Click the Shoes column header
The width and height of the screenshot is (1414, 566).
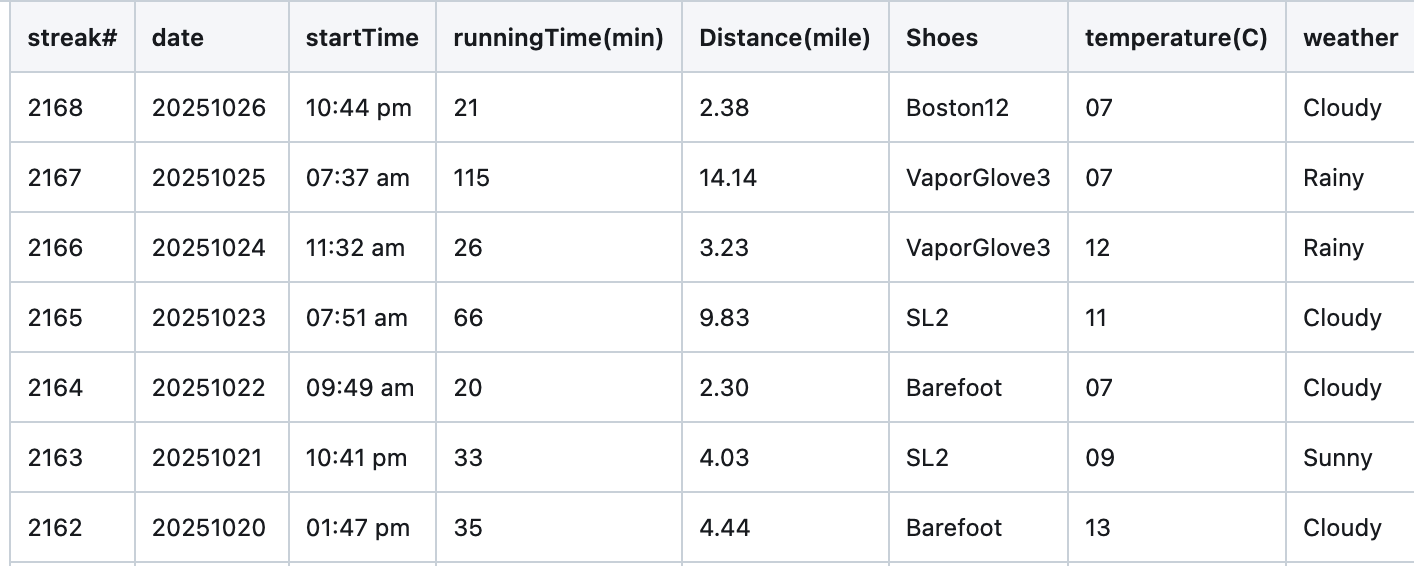coord(942,38)
